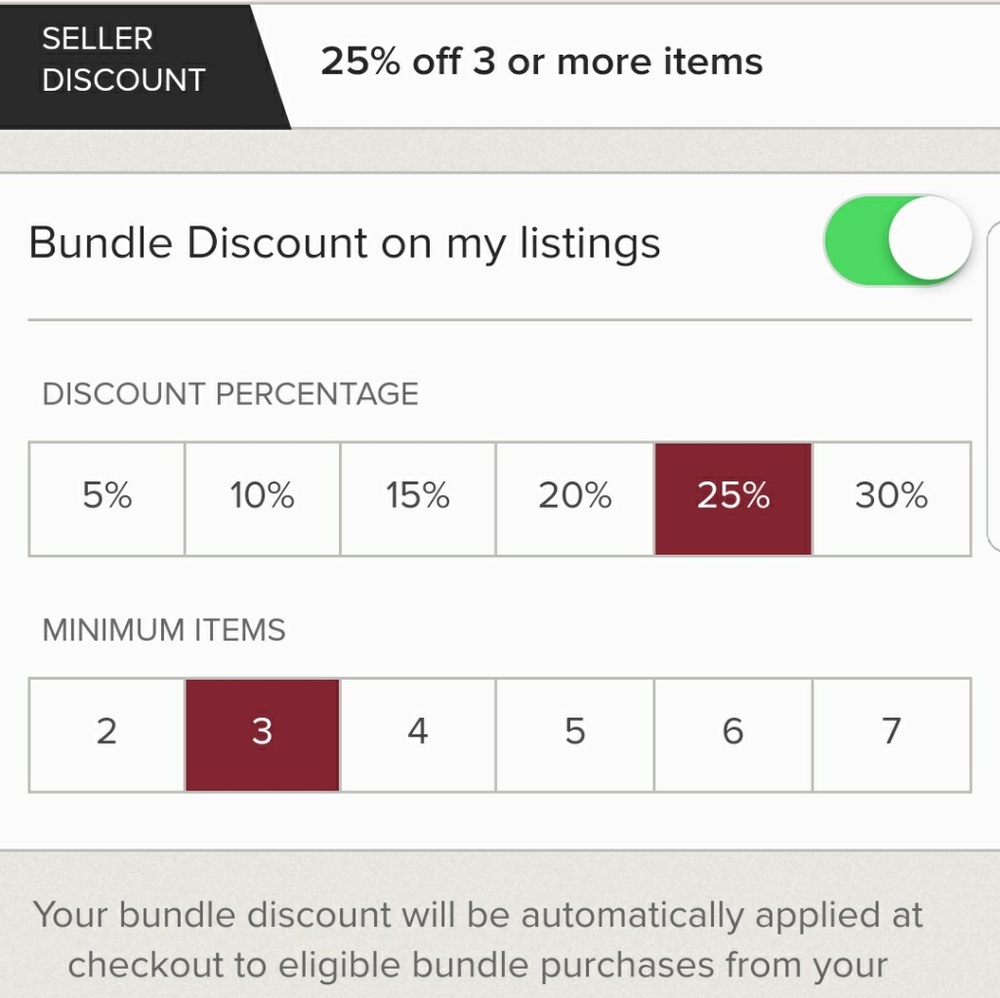Toggle Bundle Discount on my listings

tap(897, 241)
